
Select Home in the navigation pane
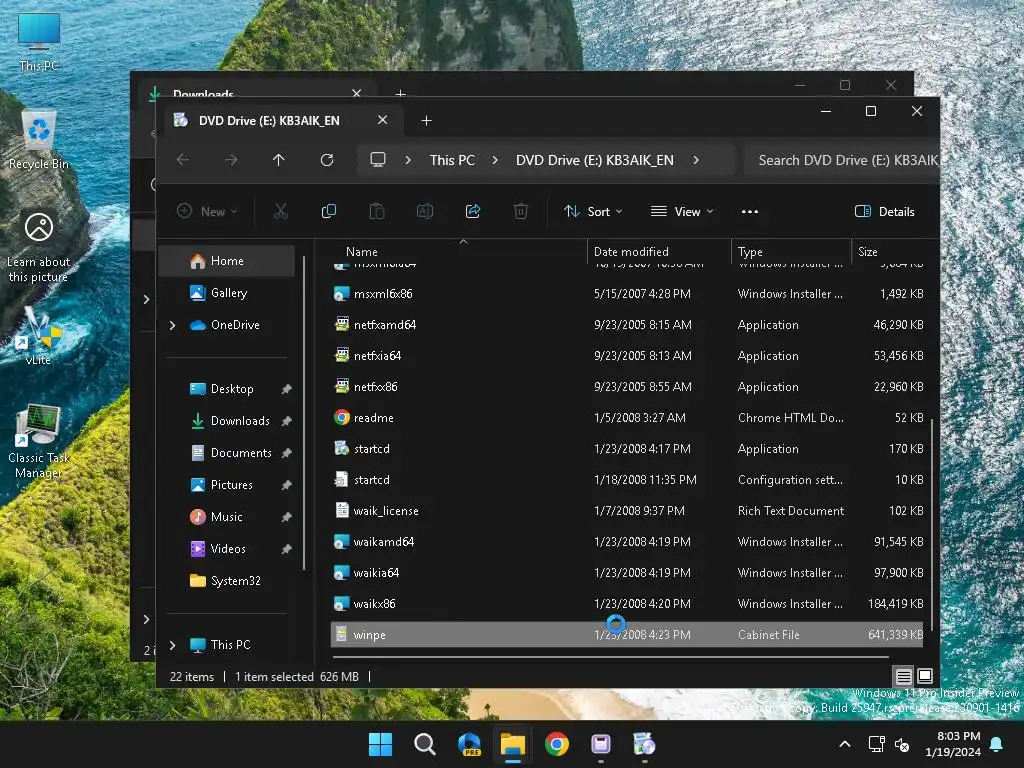pyautogui.click(x=227, y=261)
